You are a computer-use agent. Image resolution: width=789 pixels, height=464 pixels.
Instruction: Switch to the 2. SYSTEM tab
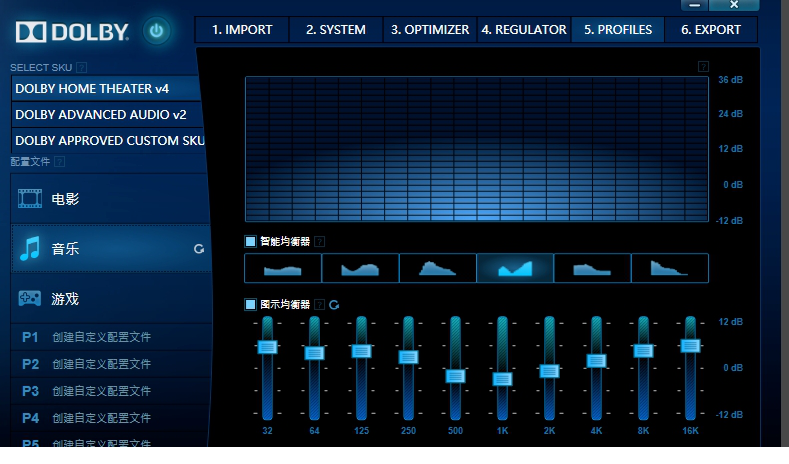(336, 30)
